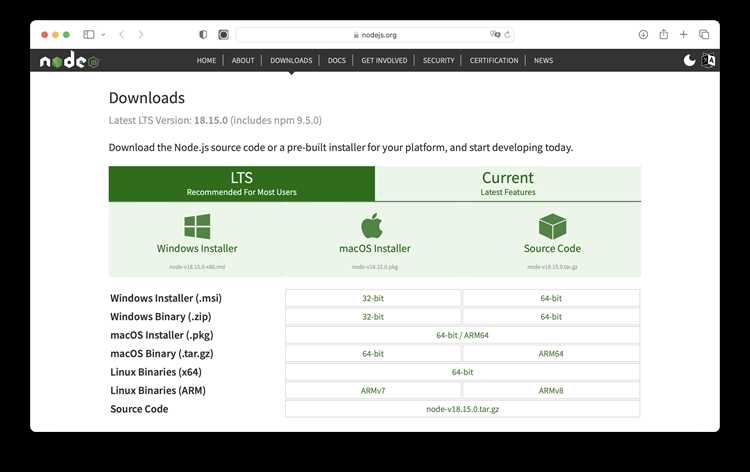
Task: Go back in Safari history
Action: pyautogui.click(x=122, y=34)
